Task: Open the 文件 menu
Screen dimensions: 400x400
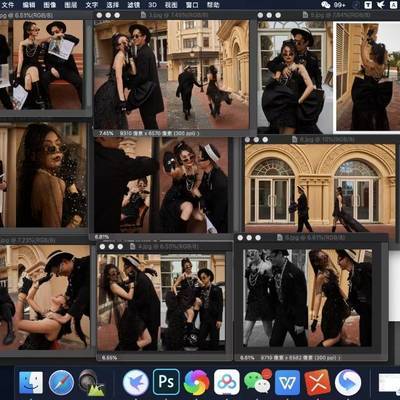Action: (x=8, y=5)
